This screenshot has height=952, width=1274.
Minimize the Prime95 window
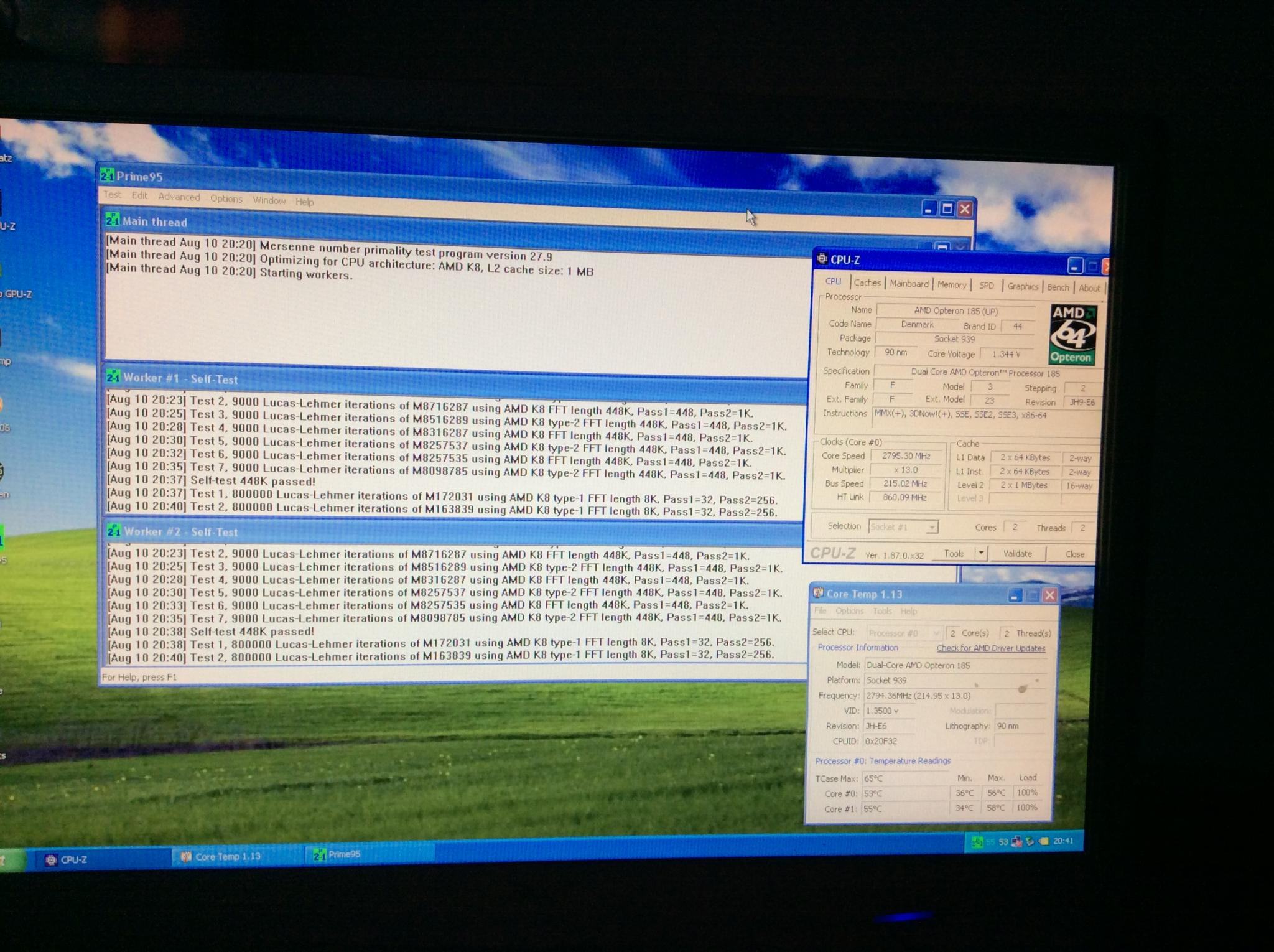929,208
